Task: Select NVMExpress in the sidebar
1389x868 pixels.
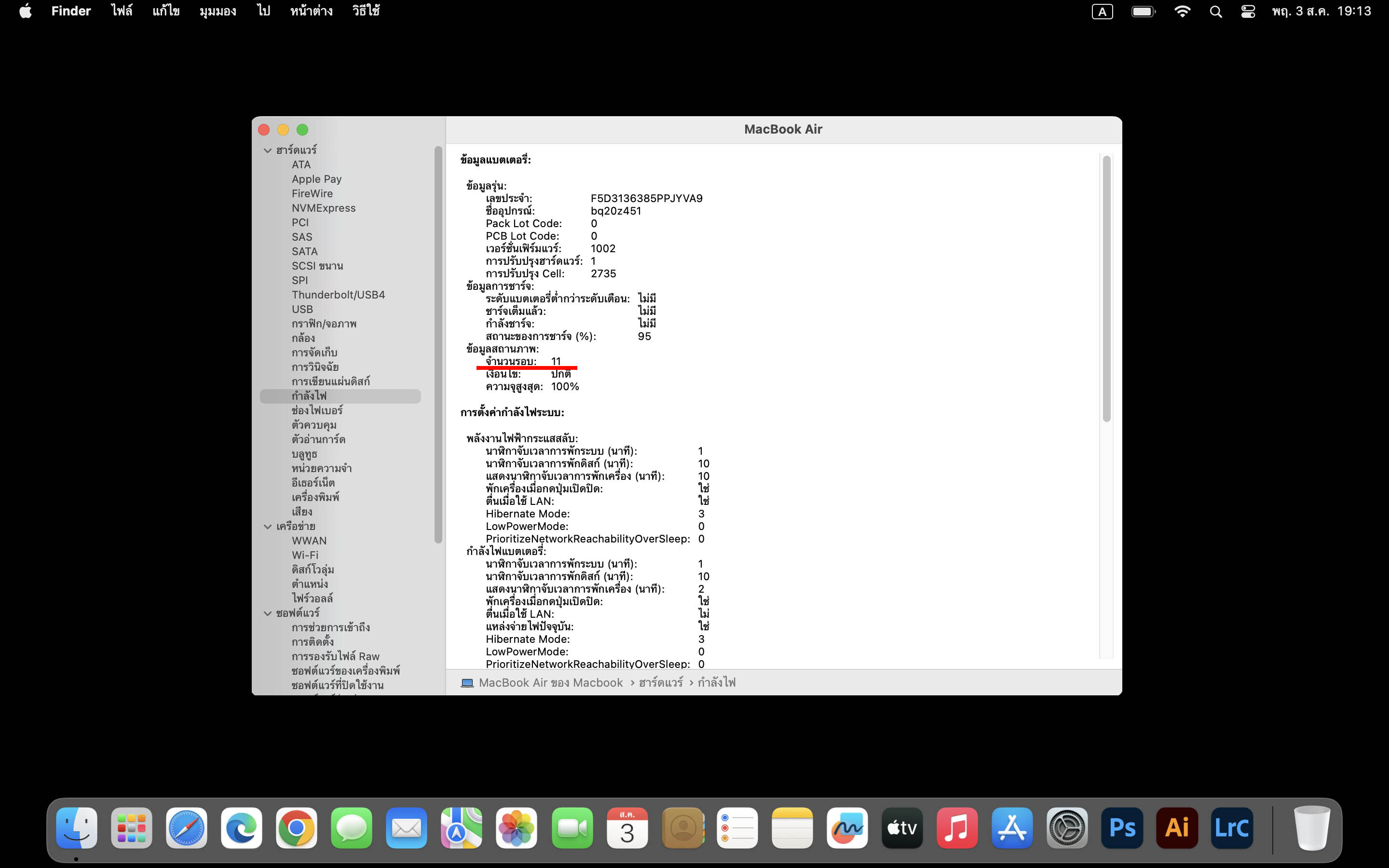Action: pyautogui.click(x=324, y=208)
